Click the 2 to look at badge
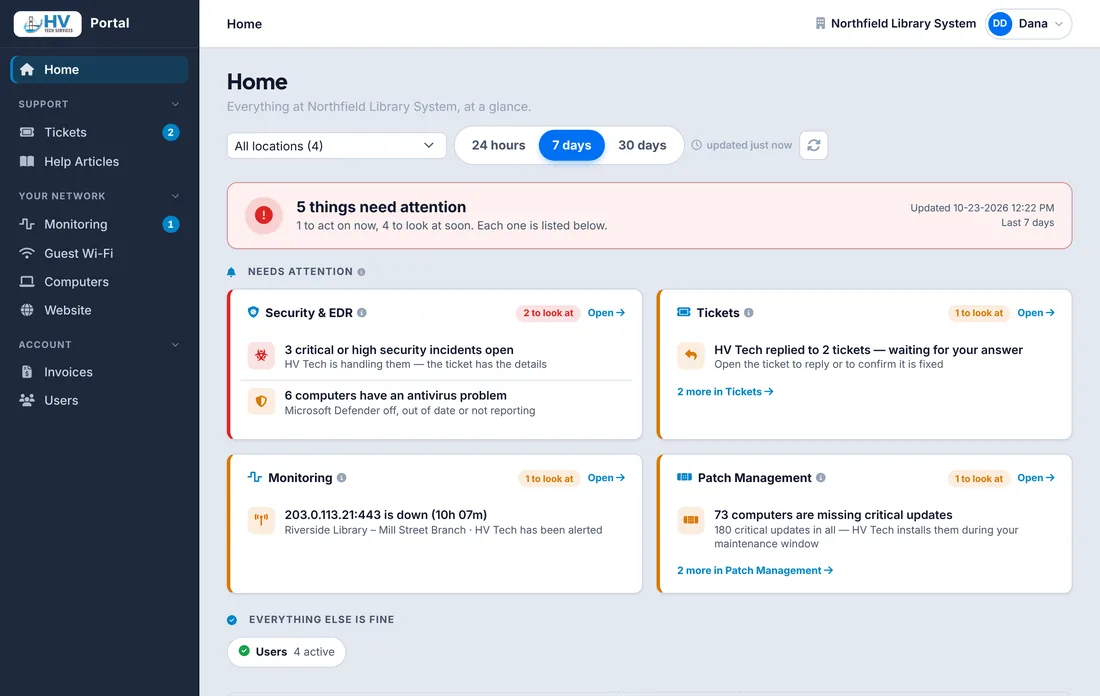The width and height of the screenshot is (1100, 696). tap(548, 313)
